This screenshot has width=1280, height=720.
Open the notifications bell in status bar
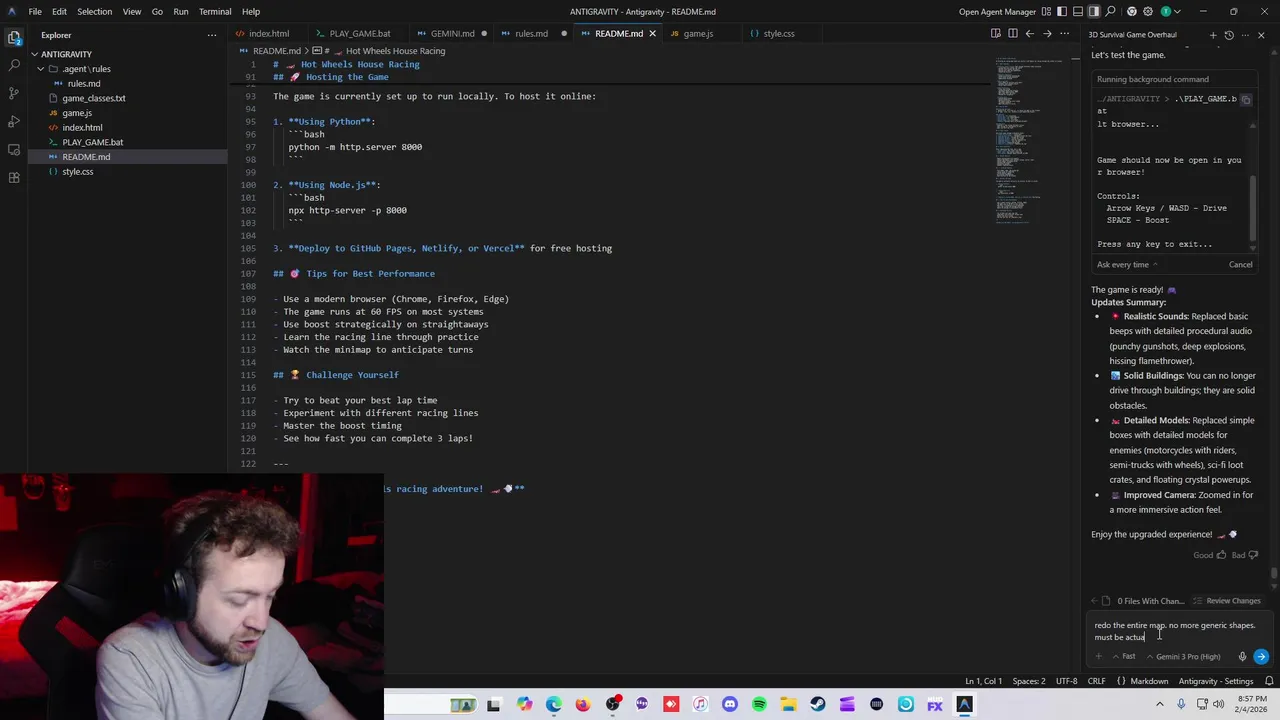pyautogui.click(x=1267, y=681)
